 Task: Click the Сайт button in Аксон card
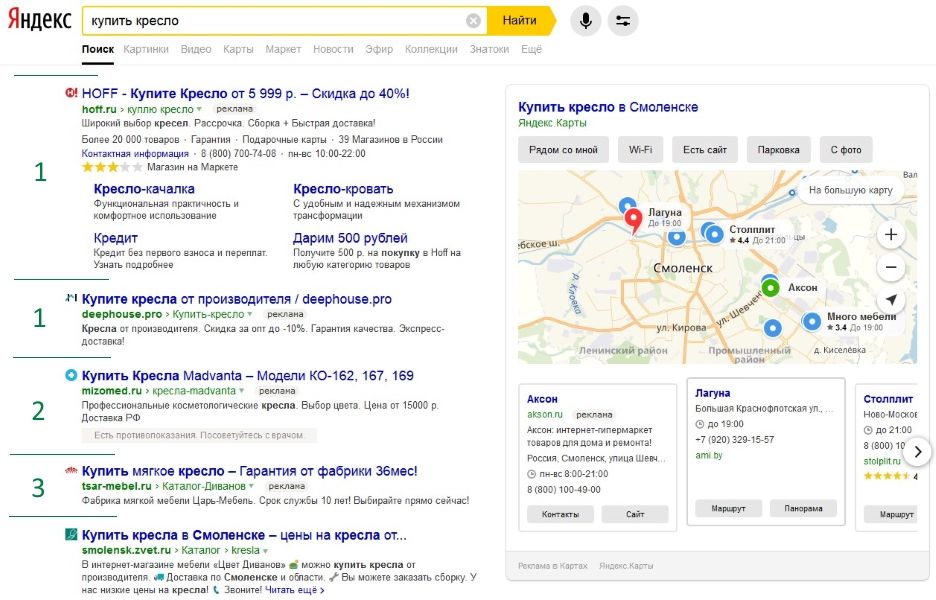coord(635,514)
